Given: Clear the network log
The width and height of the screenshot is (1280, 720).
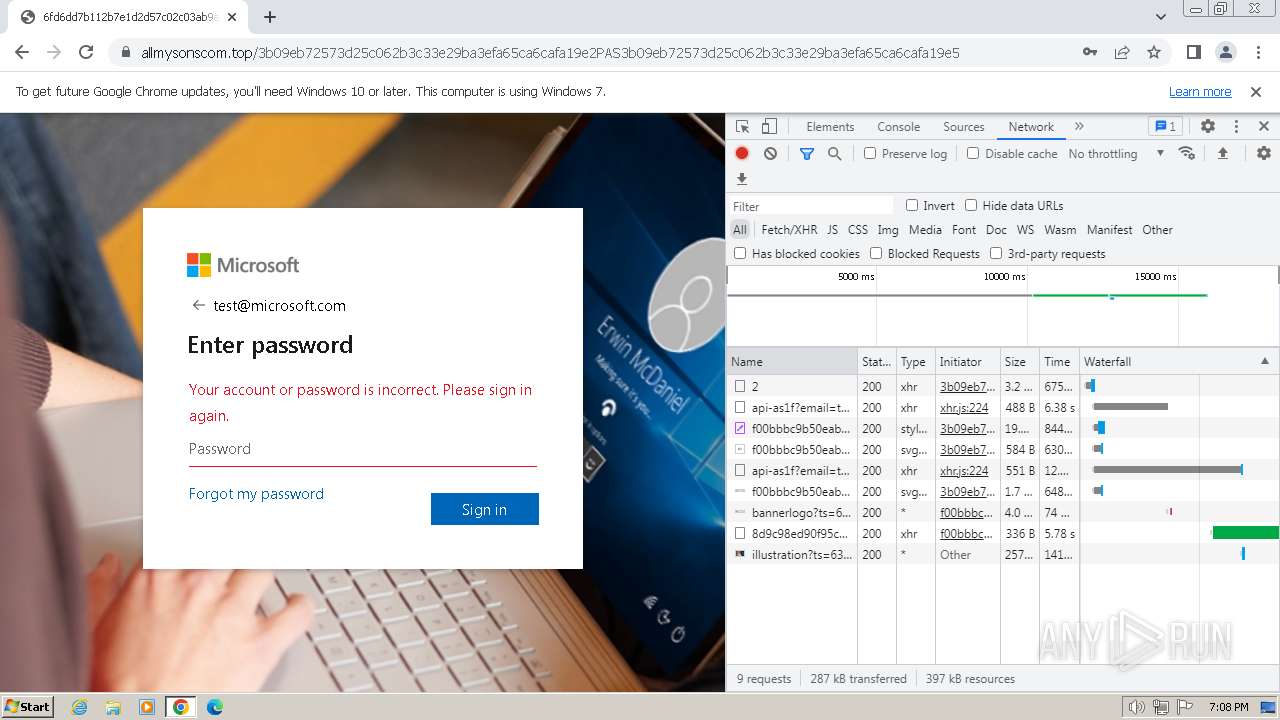Looking at the screenshot, I should (770, 153).
